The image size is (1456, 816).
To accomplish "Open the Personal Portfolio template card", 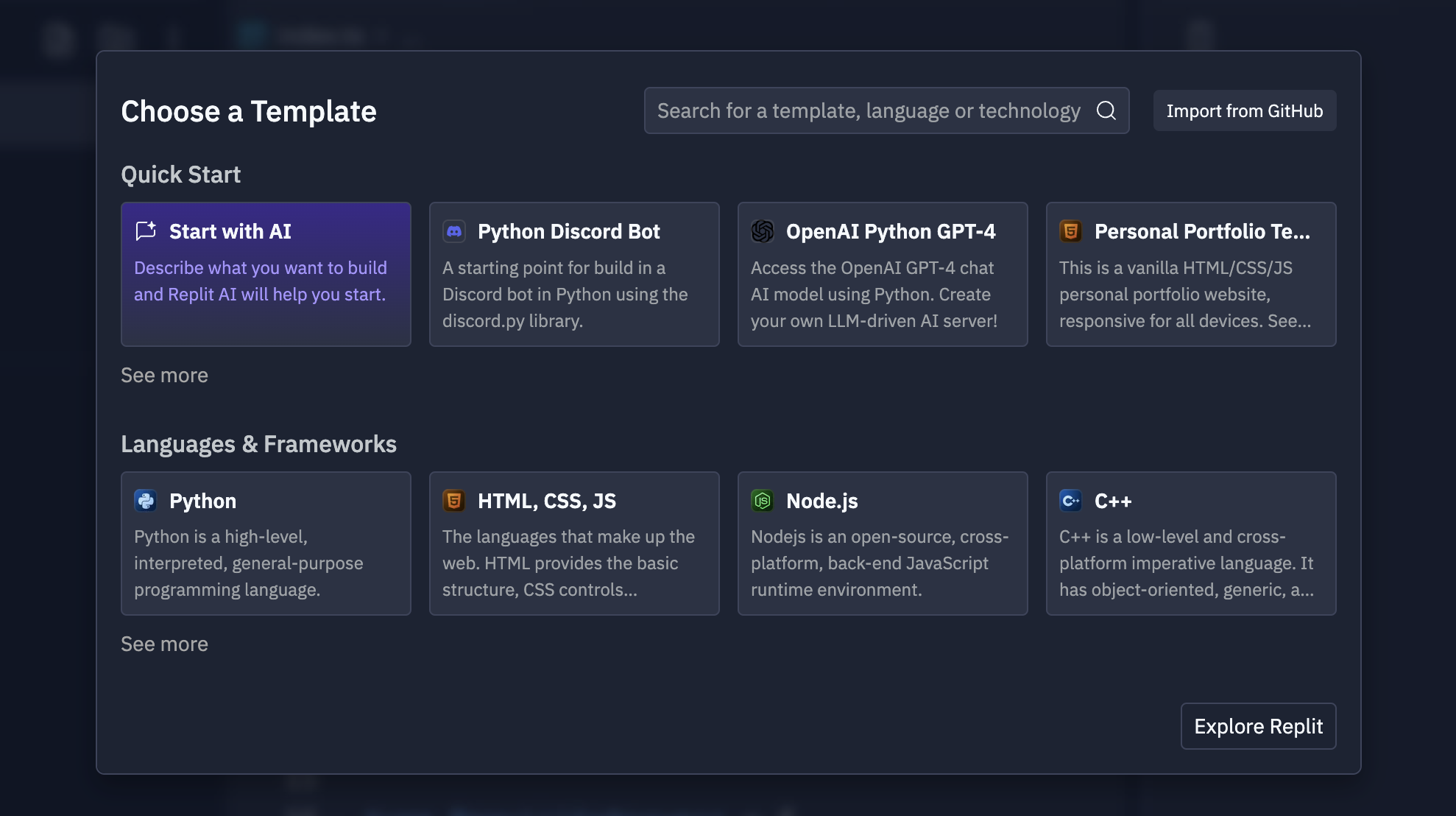I will point(1191,274).
